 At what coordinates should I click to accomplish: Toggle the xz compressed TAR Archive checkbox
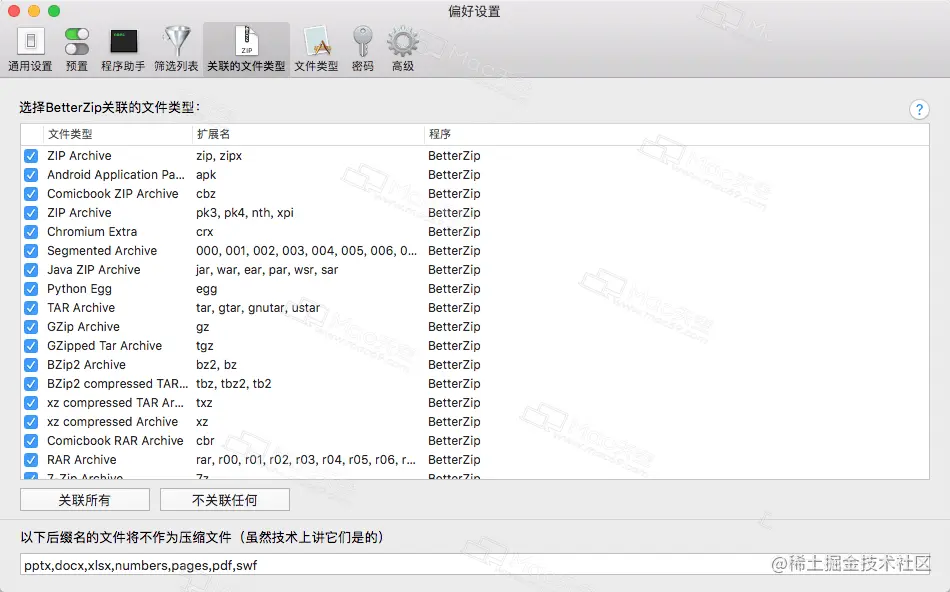point(31,403)
